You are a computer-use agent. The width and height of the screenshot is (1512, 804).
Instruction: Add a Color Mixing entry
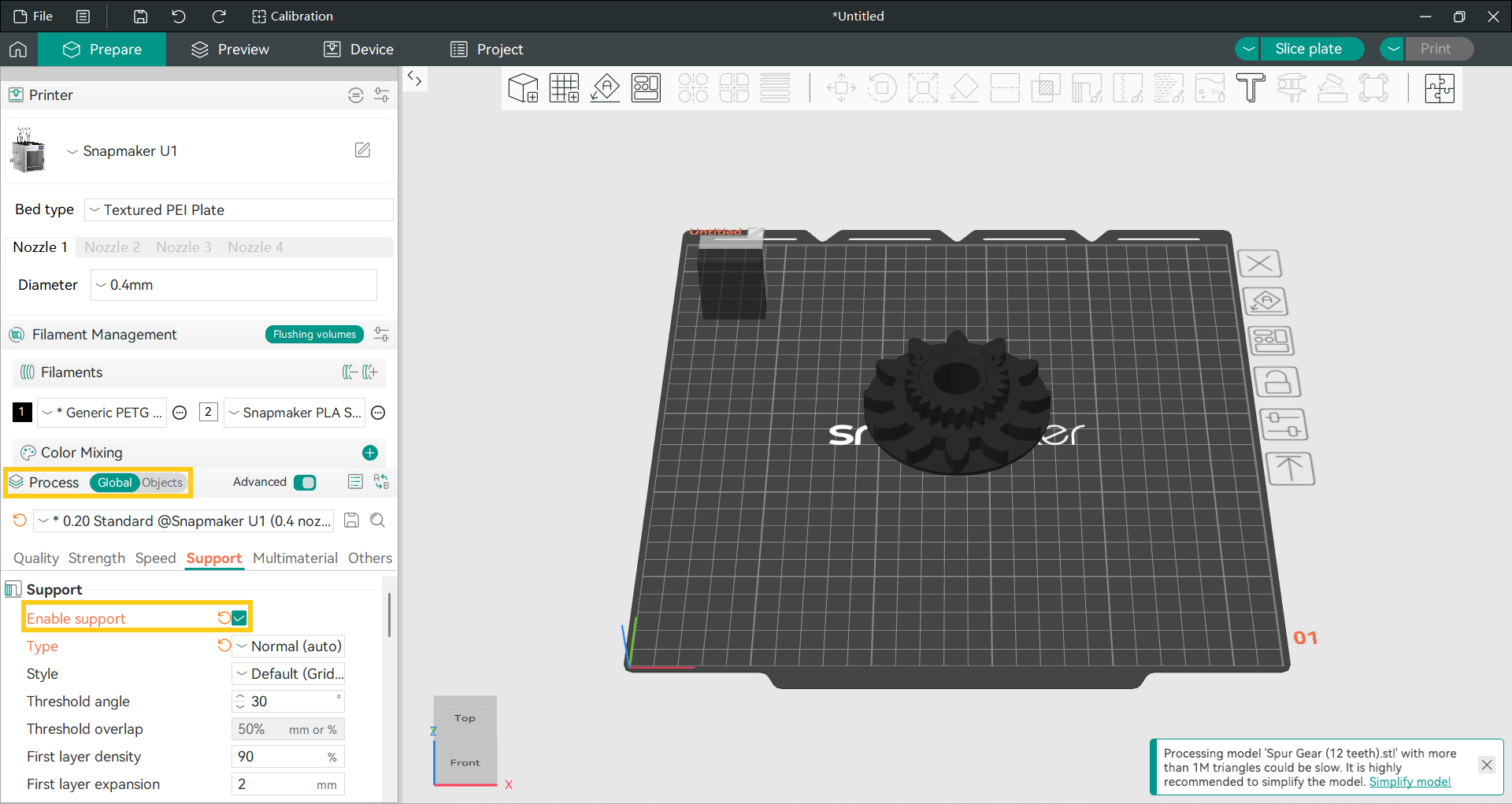pyautogui.click(x=370, y=453)
